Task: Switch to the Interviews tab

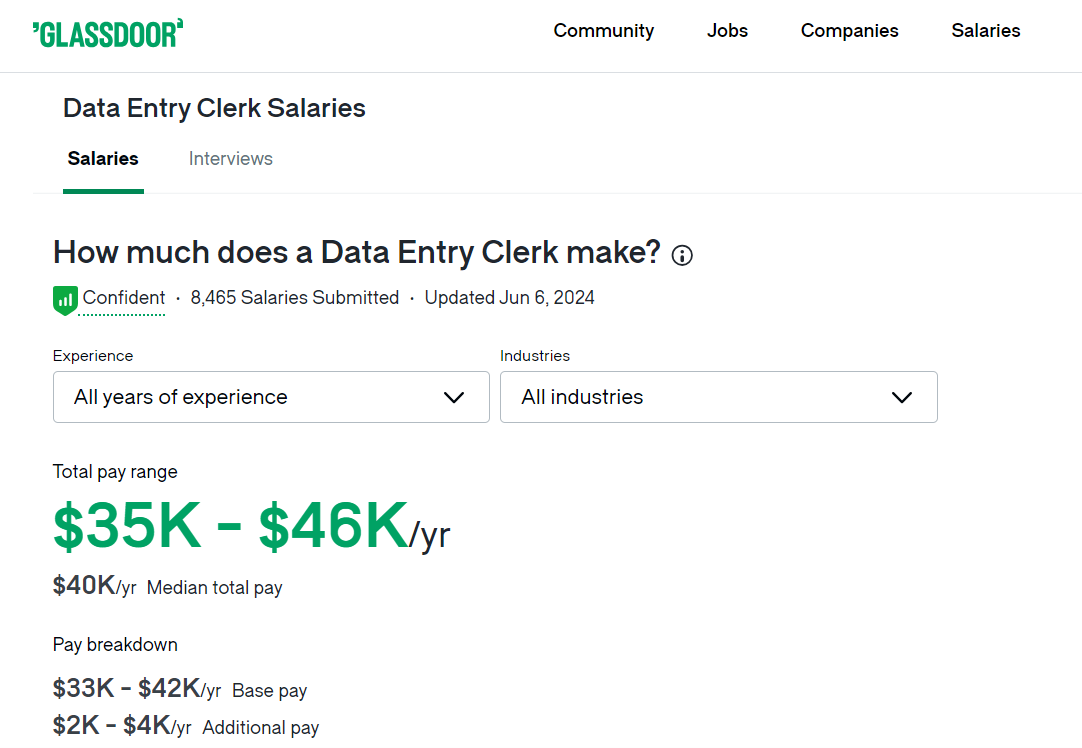Action: 230,159
